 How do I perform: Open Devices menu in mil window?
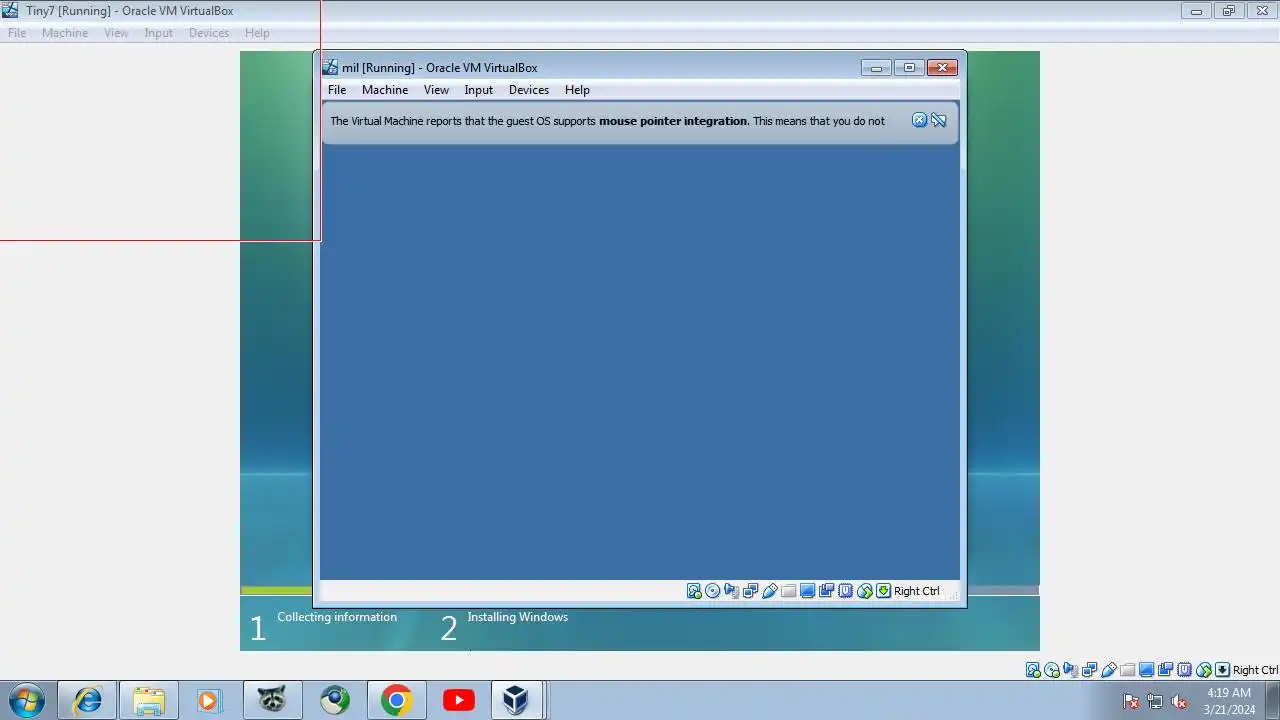coord(529,90)
